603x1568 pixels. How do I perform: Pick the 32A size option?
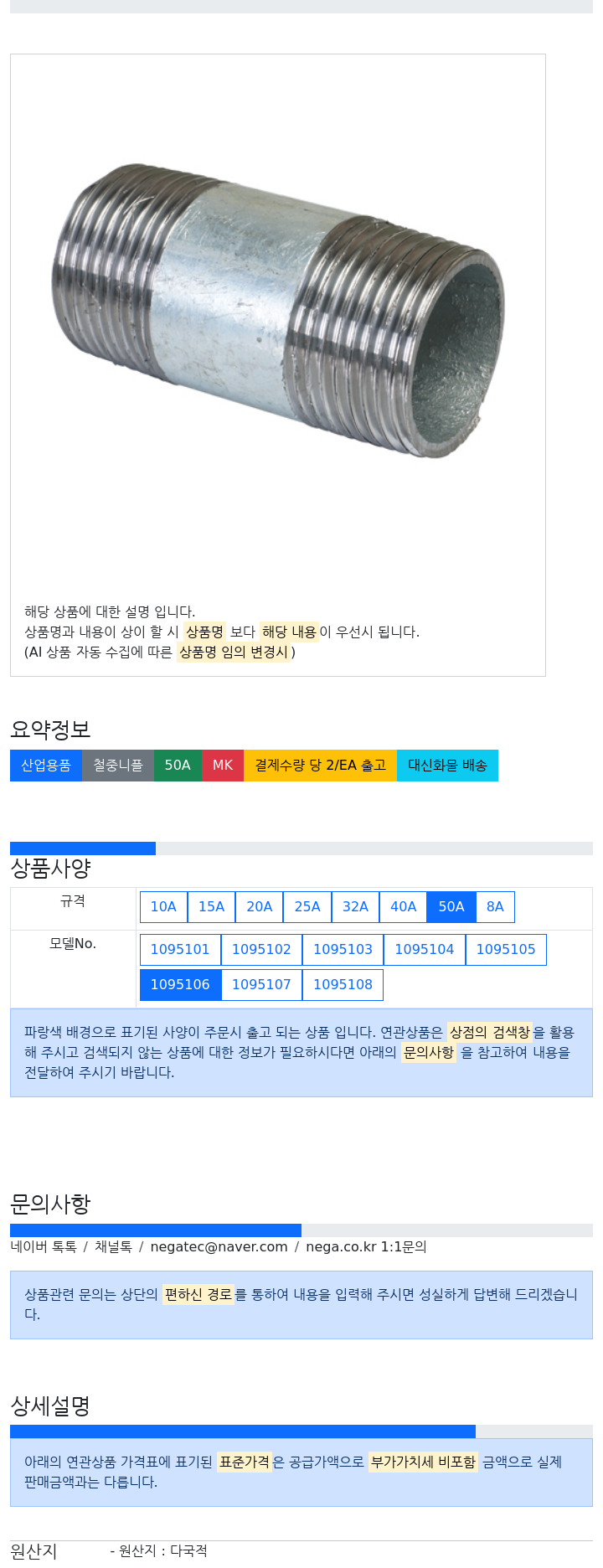[x=355, y=907]
